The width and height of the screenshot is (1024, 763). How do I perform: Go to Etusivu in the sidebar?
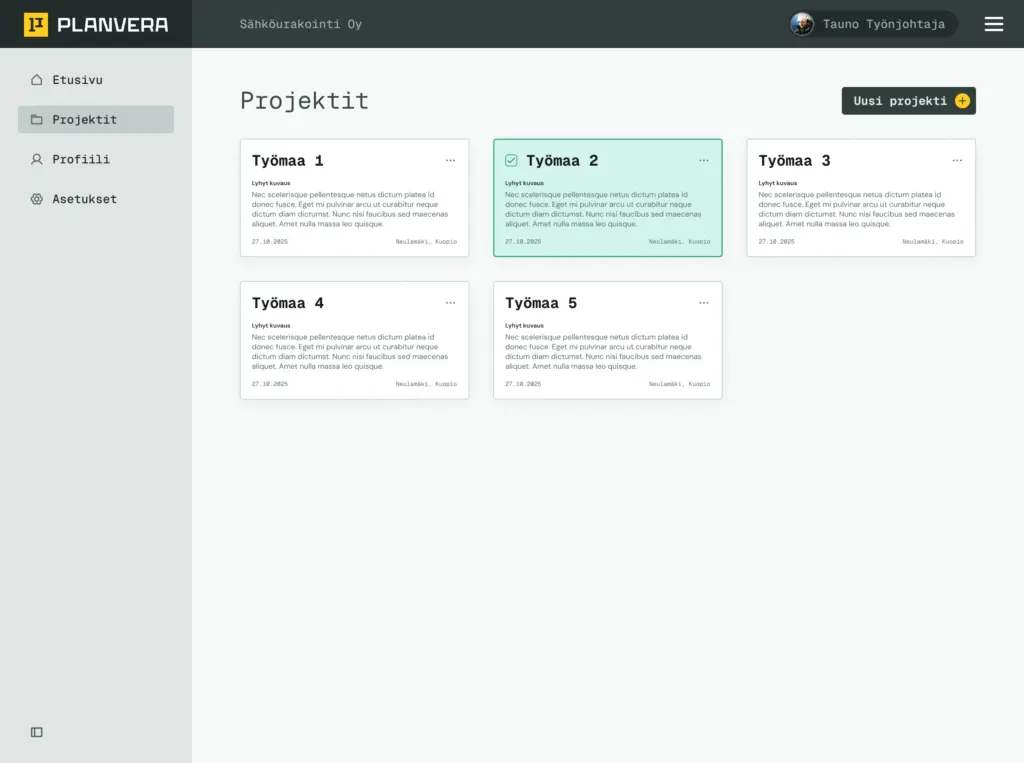(x=77, y=80)
